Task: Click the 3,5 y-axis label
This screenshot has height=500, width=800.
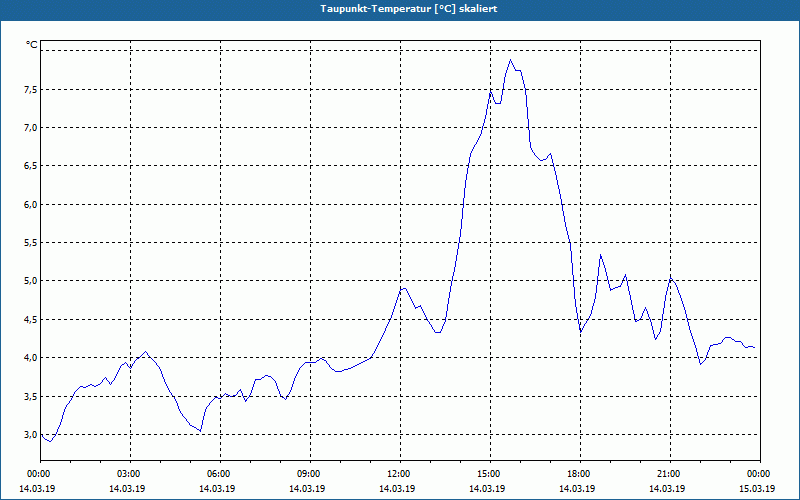Action: click(x=32, y=396)
